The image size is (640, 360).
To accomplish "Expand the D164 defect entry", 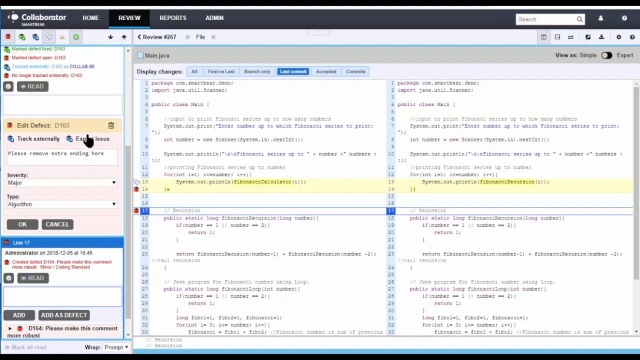I will [10, 328].
